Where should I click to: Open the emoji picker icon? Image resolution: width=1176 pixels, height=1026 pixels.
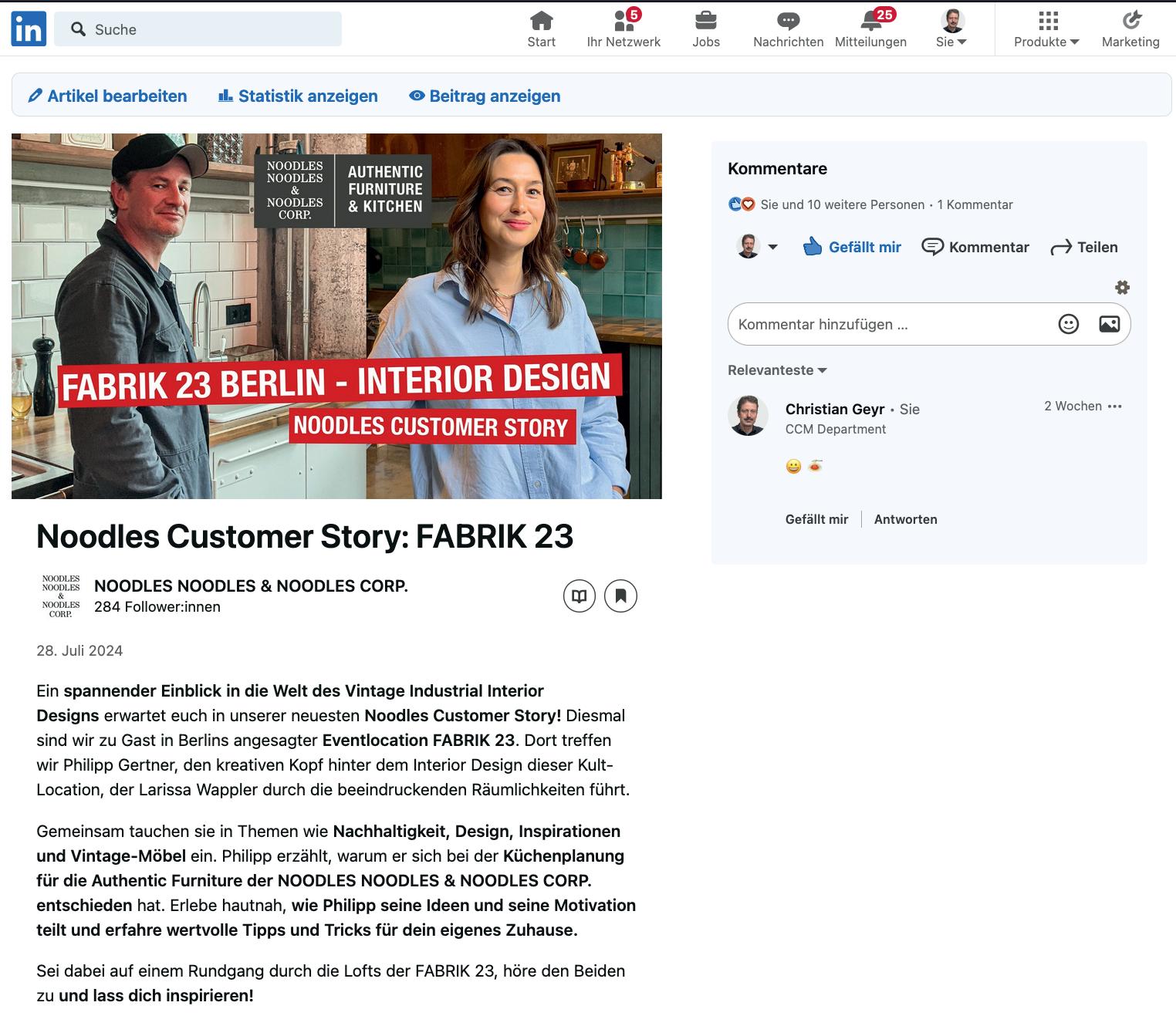pyautogui.click(x=1068, y=324)
